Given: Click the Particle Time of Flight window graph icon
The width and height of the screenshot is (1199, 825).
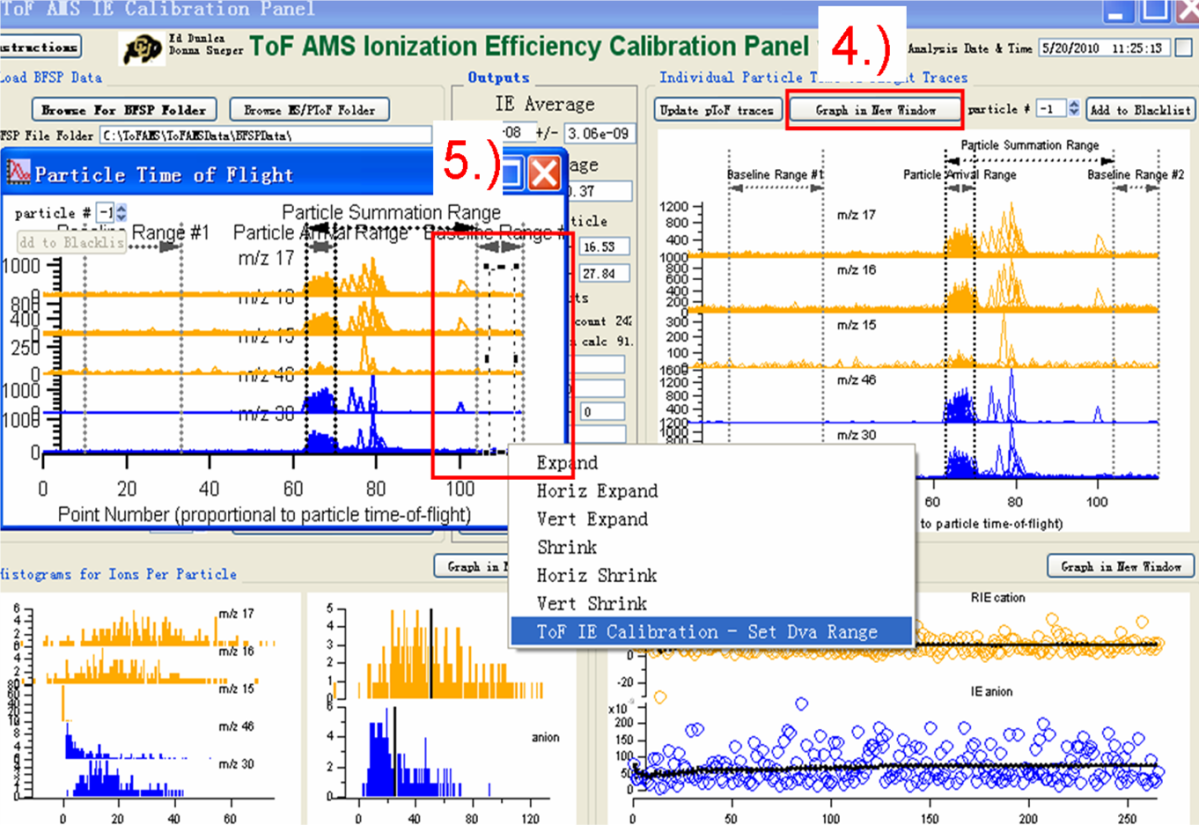Looking at the screenshot, I should (x=18, y=174).
